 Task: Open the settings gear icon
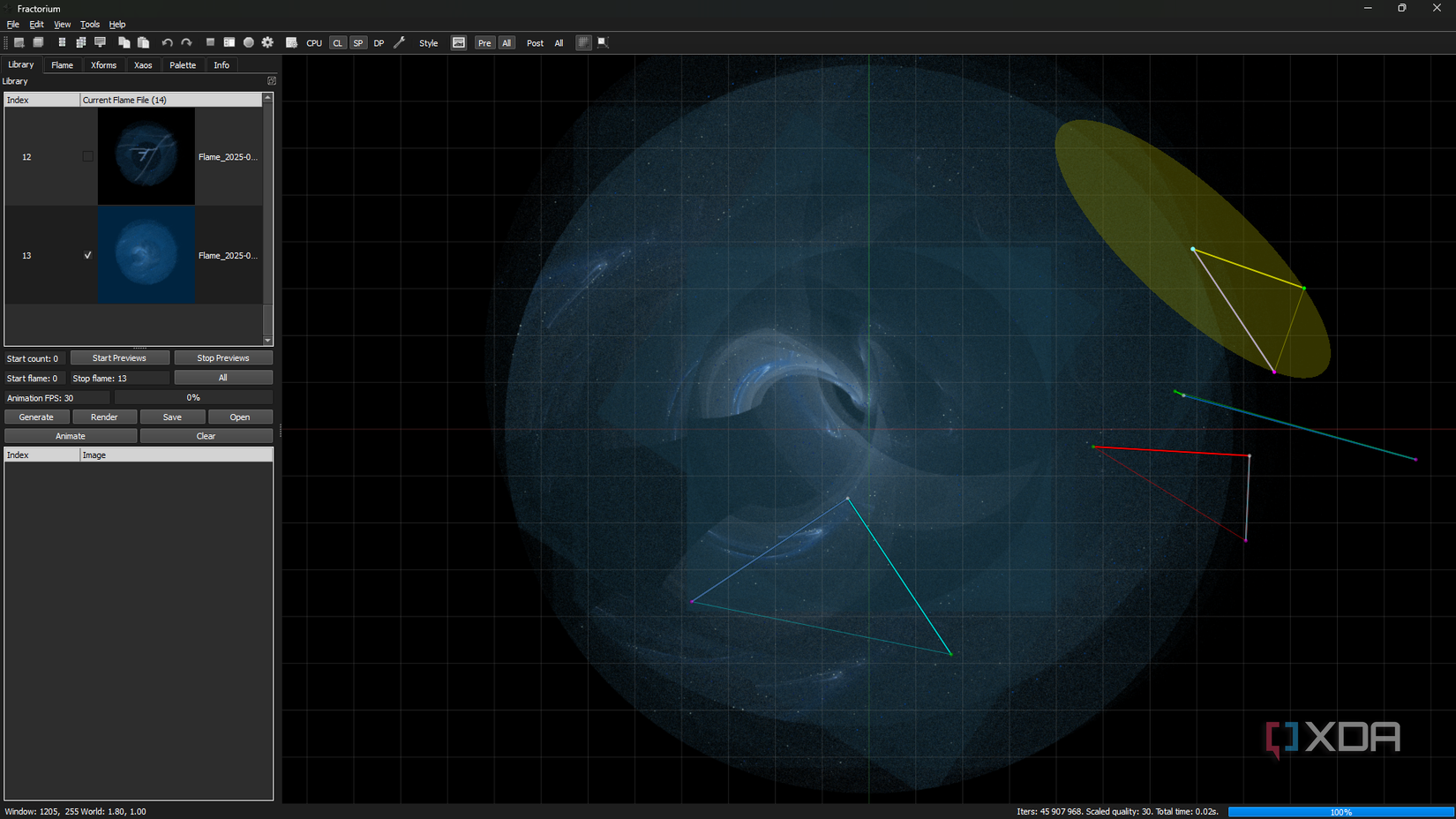click(x=267, y=42)
